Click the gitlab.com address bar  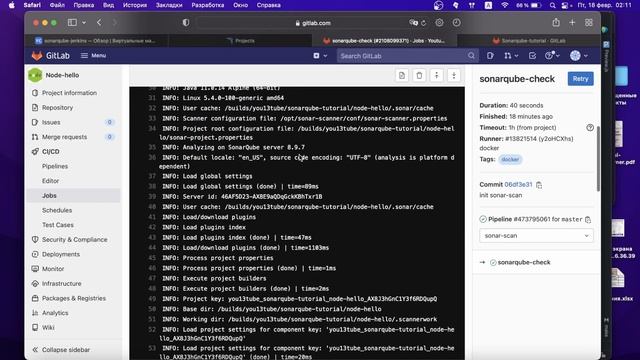313,23
